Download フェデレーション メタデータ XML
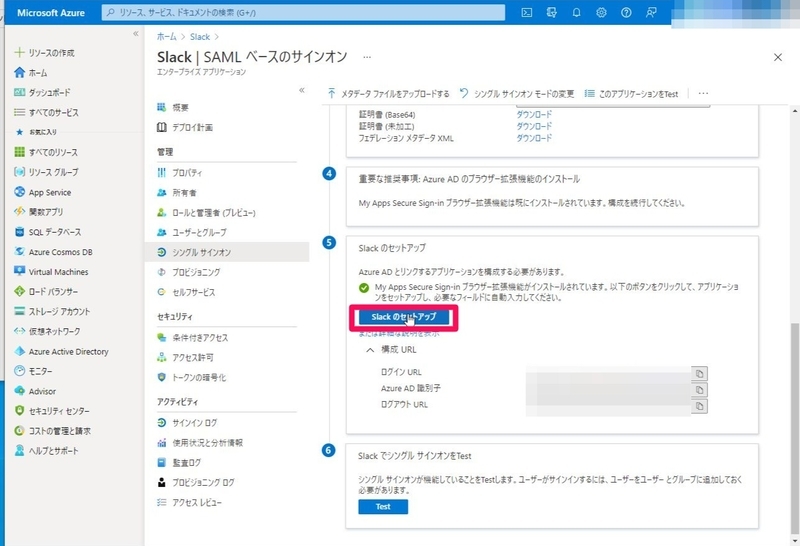 [534, 138]
